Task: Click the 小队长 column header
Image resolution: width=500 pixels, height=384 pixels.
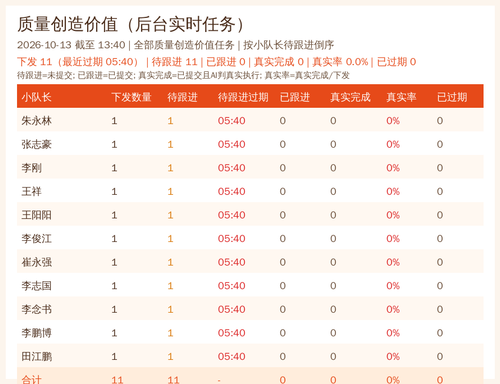Action: (x=36, y=97)
